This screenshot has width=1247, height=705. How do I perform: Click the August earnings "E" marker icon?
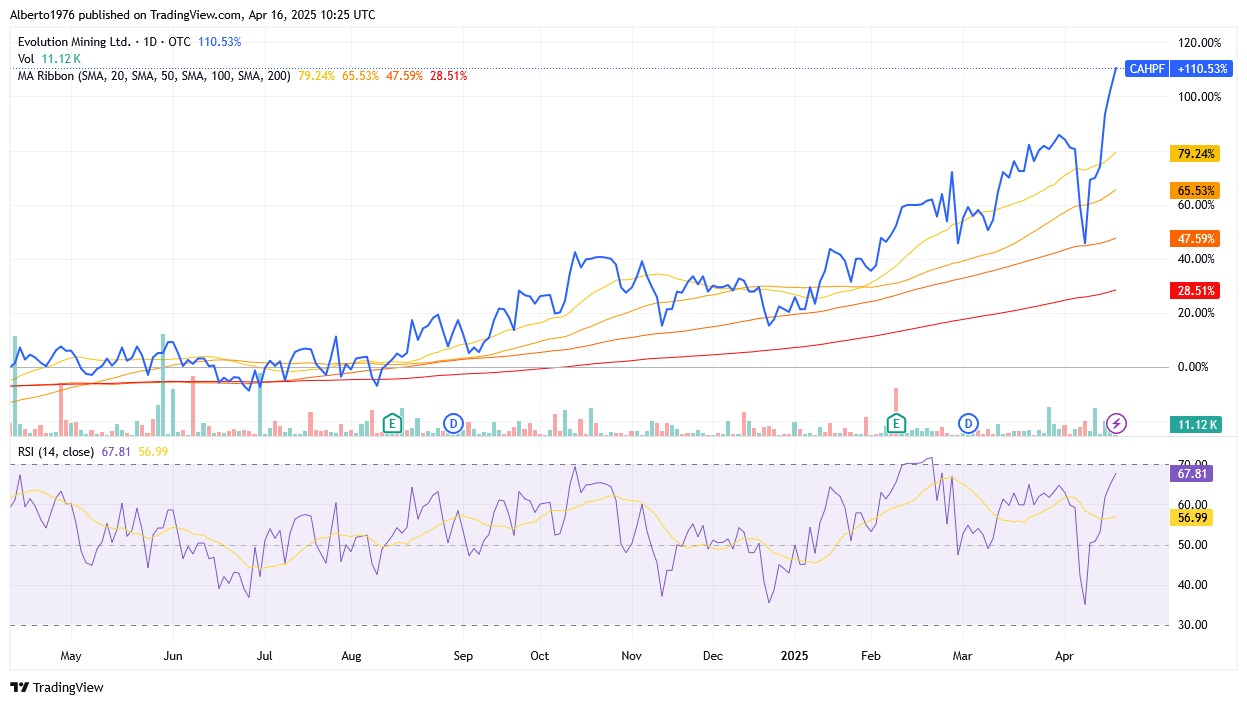[x=392, y=423]
